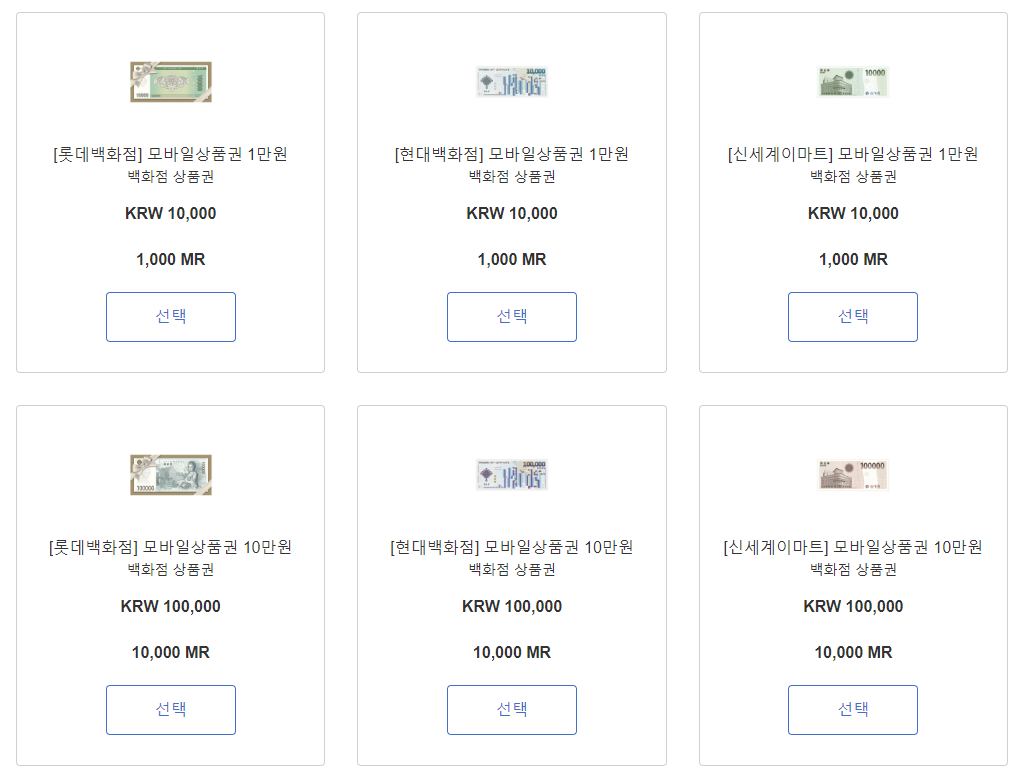
Task: Select the 현대백화점 10만원 voucher thumbnail
Action: coord(511,475)
